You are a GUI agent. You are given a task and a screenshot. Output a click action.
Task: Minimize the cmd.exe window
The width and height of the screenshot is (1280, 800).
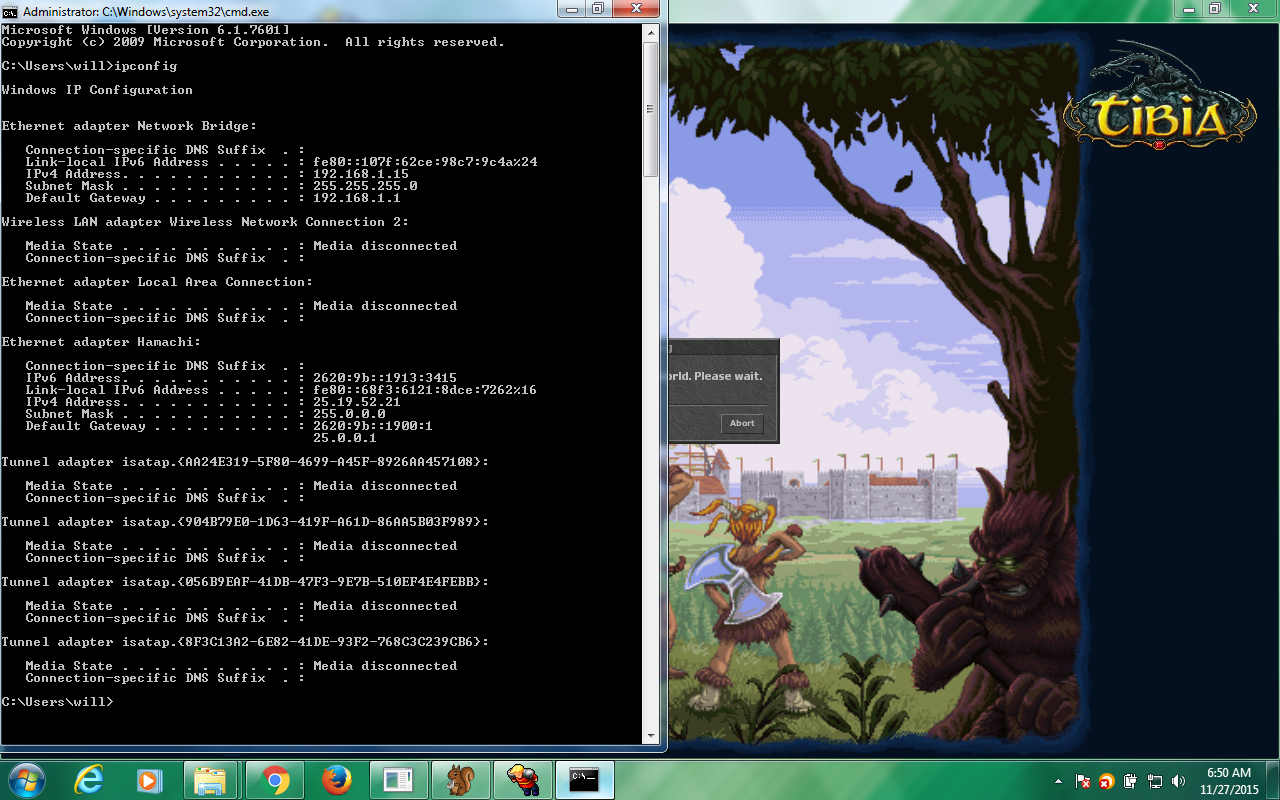pyautogui.click(x=571, y=9)
